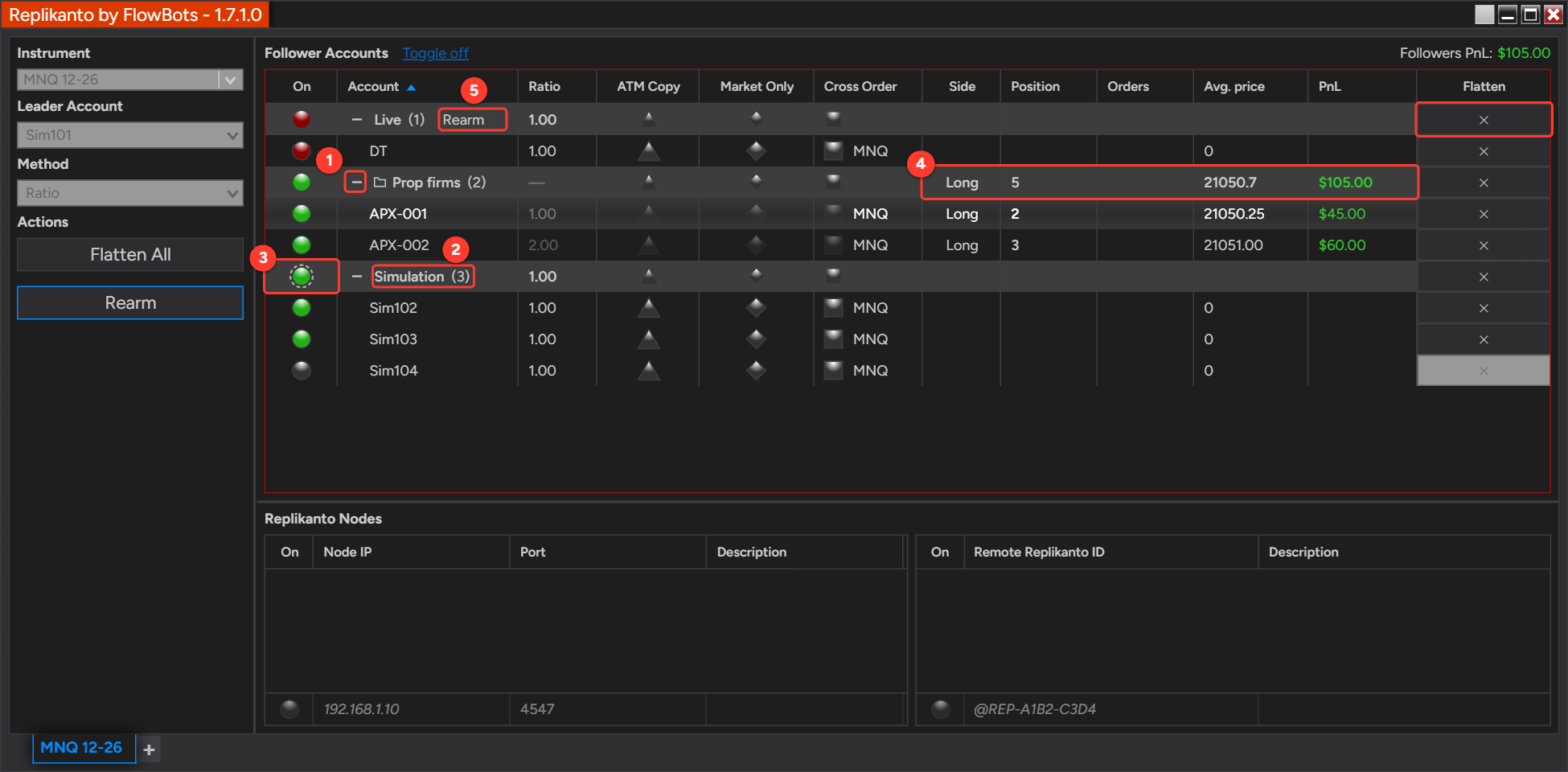Click the PnL column header
Screen dimensions: 1568x772
(1329, 86)
